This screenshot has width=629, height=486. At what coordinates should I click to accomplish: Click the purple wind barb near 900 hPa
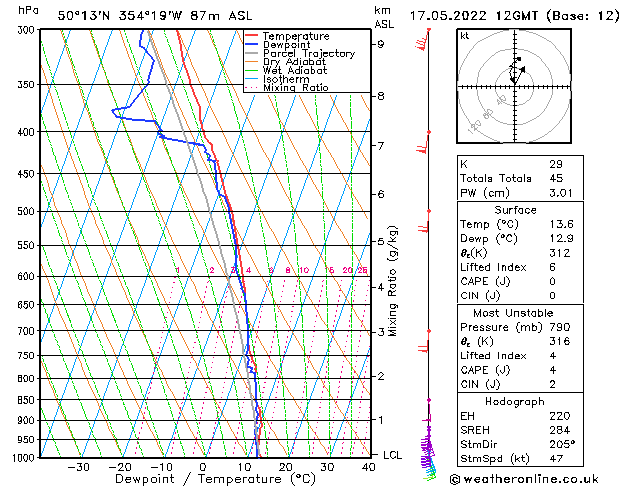[427, 411]
